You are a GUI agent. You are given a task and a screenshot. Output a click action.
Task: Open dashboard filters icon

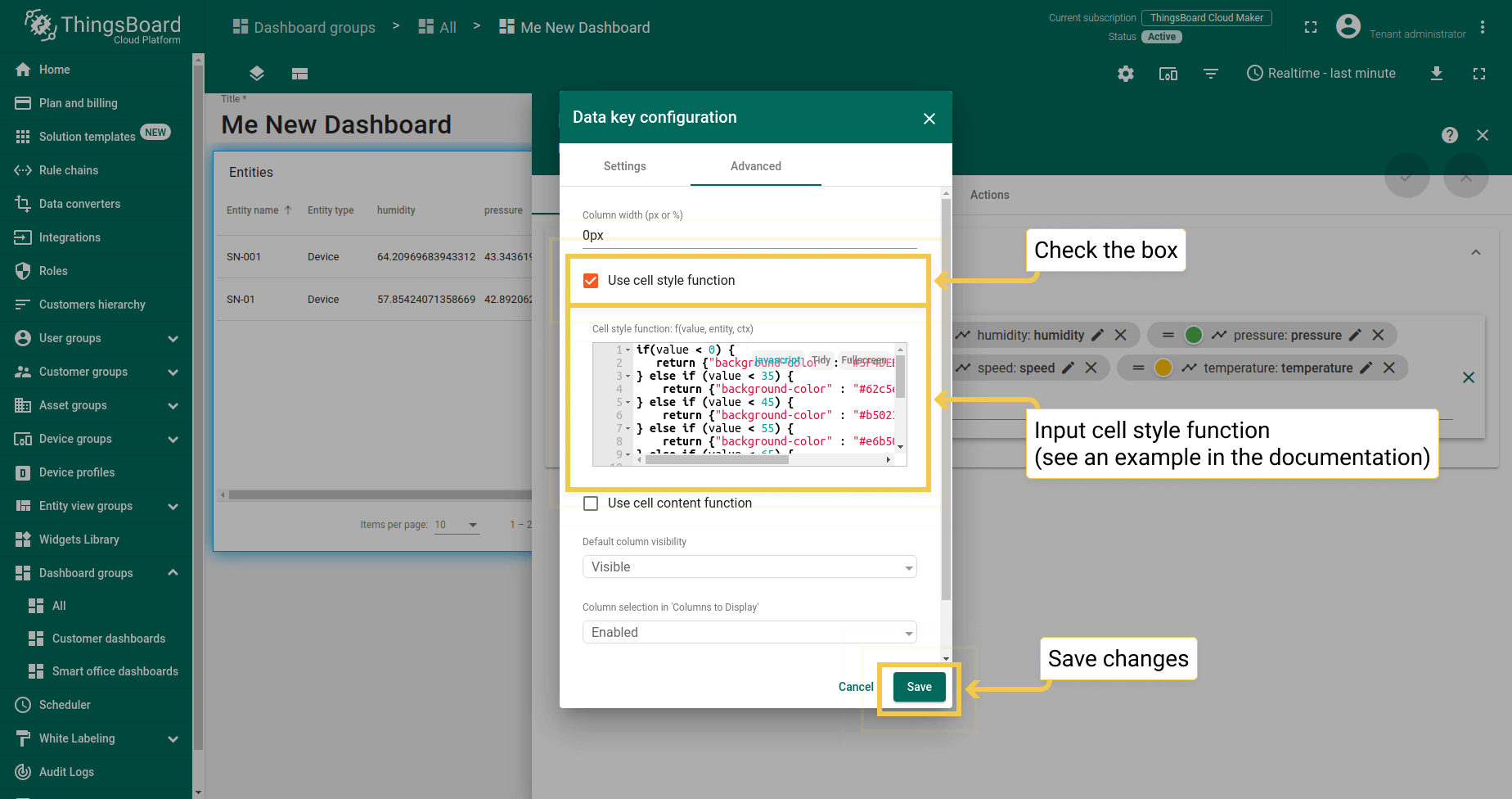(1211, 74)
